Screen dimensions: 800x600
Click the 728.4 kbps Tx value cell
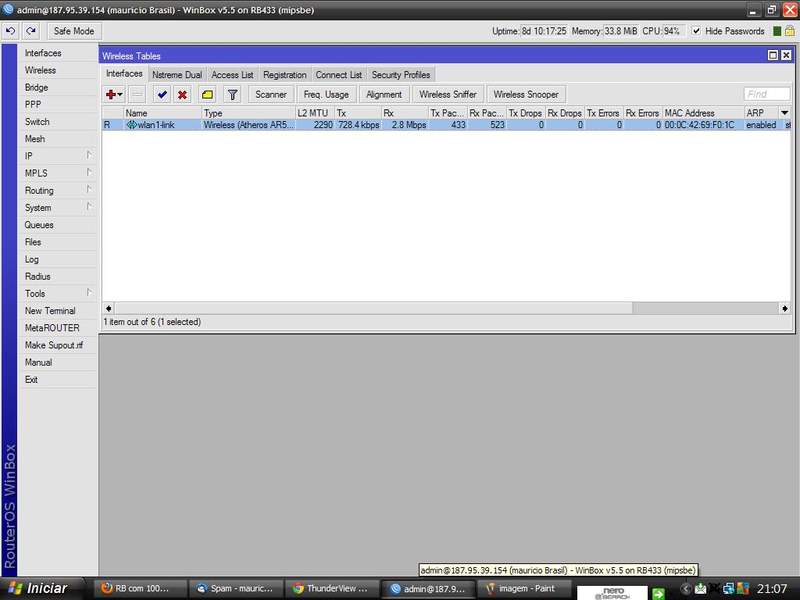(358, 124)
